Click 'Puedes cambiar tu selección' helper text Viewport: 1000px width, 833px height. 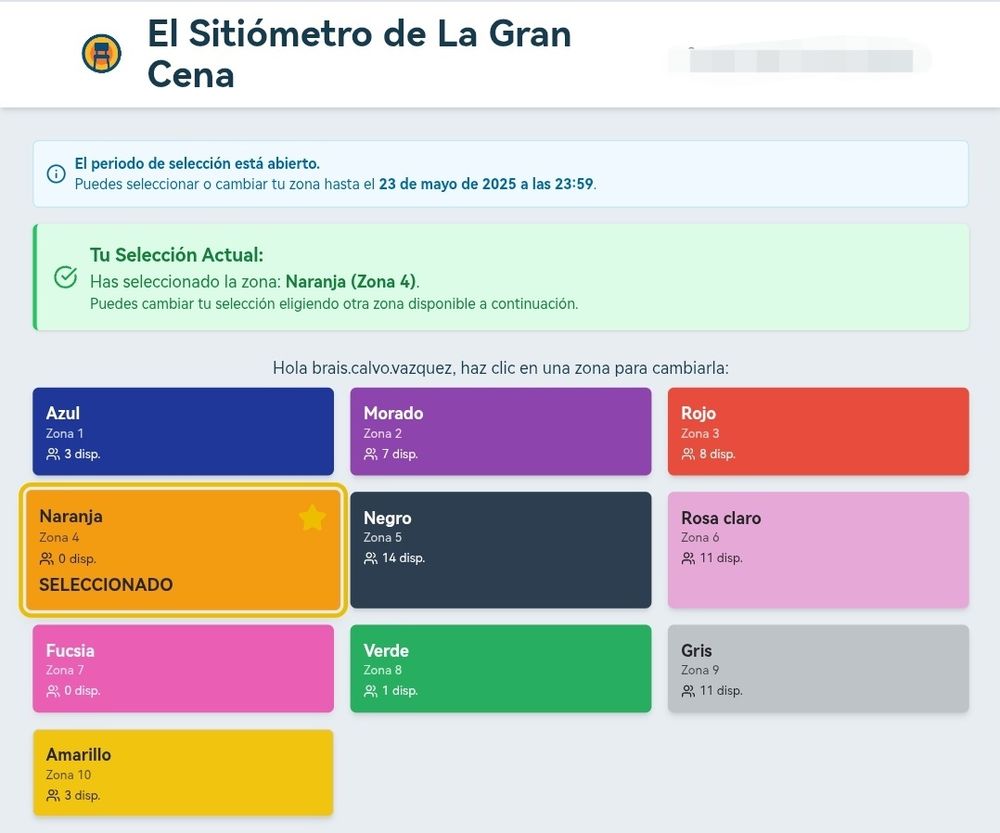click(x=334, y=304)
